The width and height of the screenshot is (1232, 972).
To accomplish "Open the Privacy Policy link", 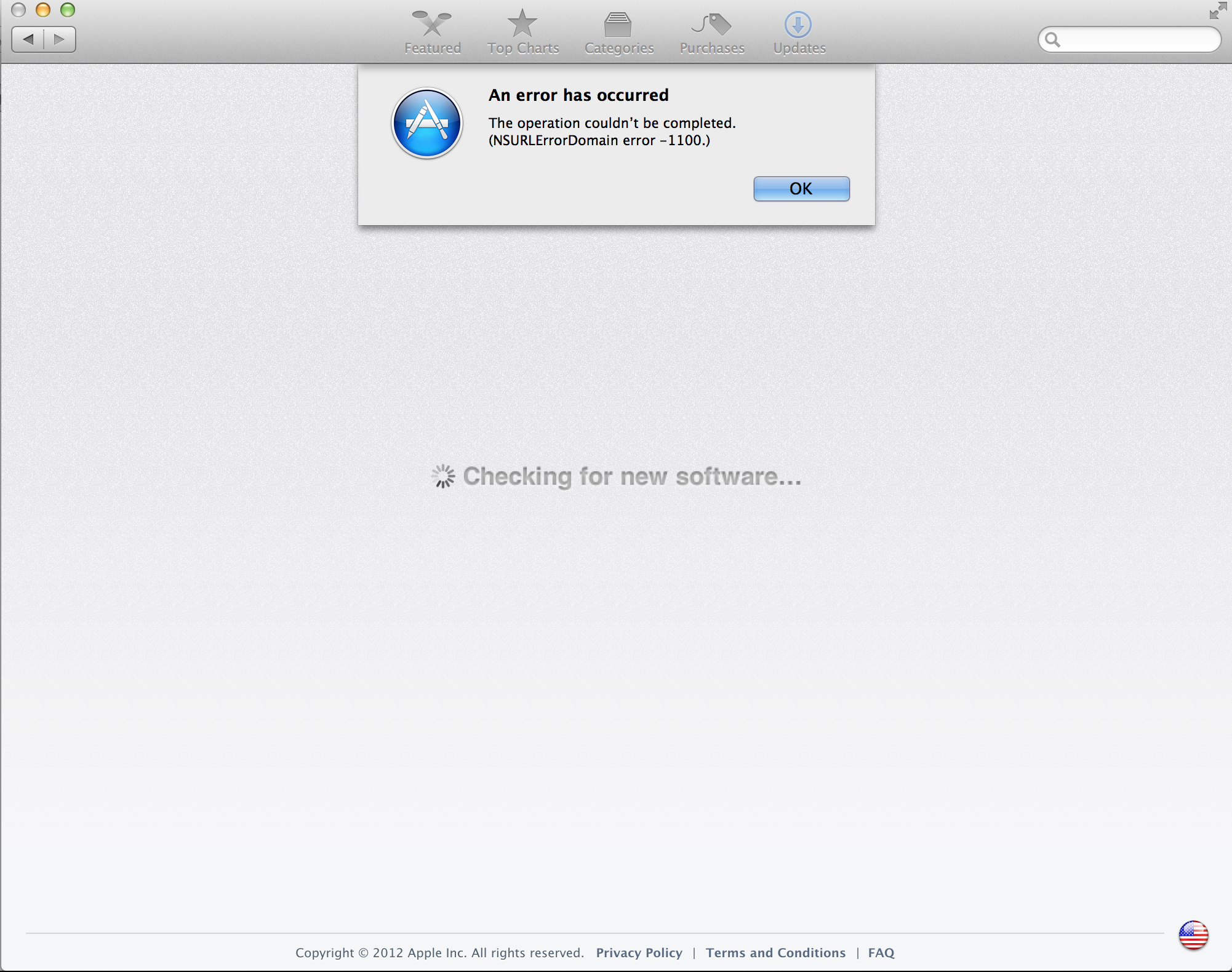I will (639, 953).
